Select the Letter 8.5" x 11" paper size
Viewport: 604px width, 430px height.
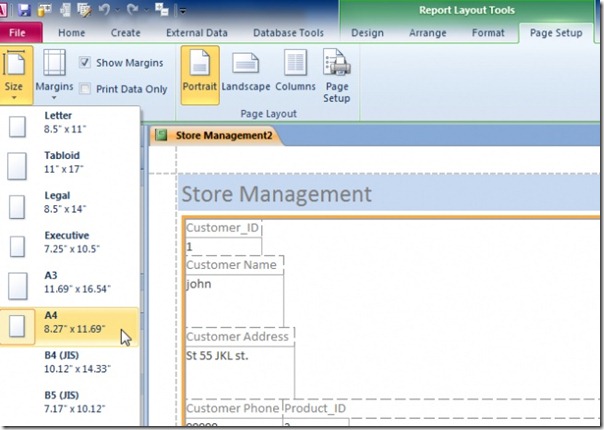pyautogui.click(x=68, y=122)
